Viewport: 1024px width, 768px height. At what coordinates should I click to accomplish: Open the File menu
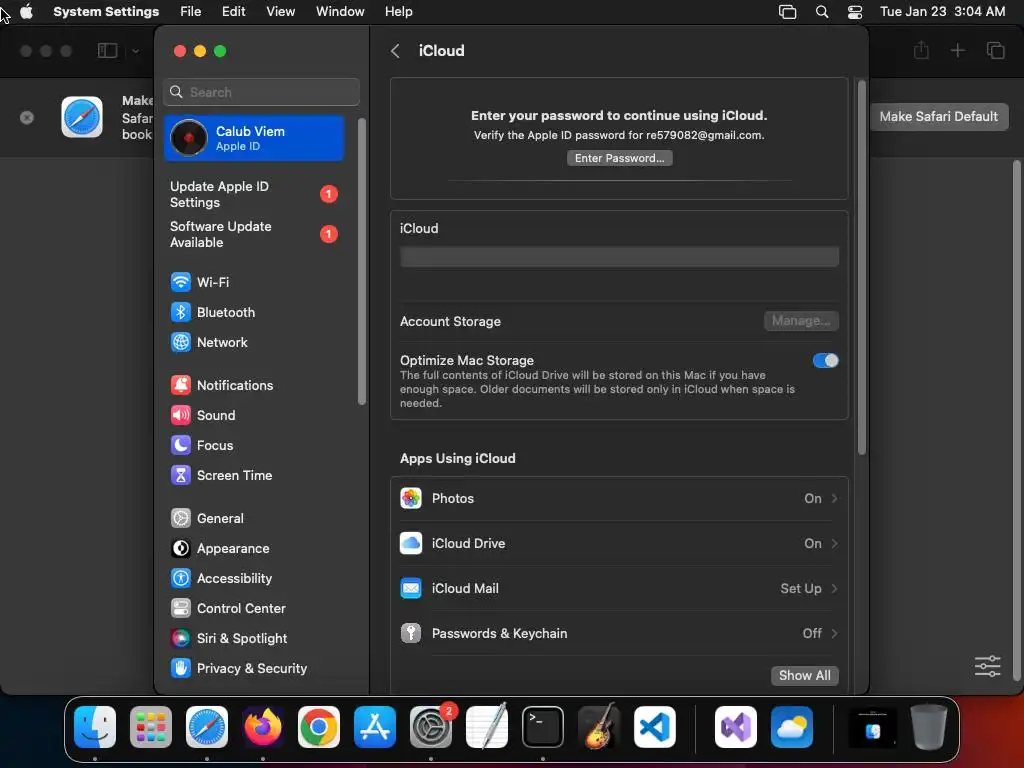(x=191, y=12)
